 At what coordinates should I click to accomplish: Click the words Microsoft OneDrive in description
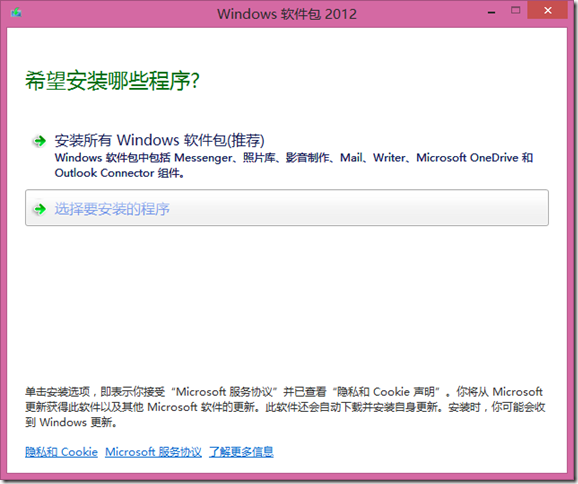tap(467, 158)
